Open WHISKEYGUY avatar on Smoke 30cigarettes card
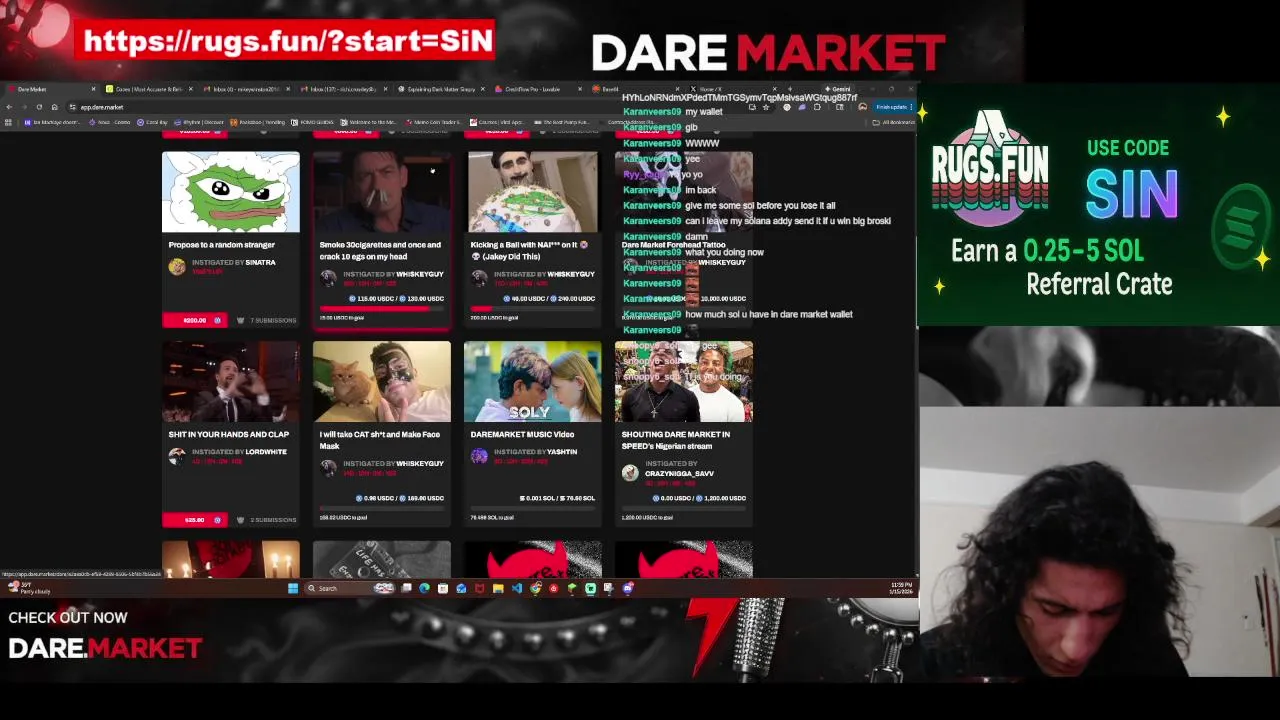1280x720 pixels. [328, 278]
